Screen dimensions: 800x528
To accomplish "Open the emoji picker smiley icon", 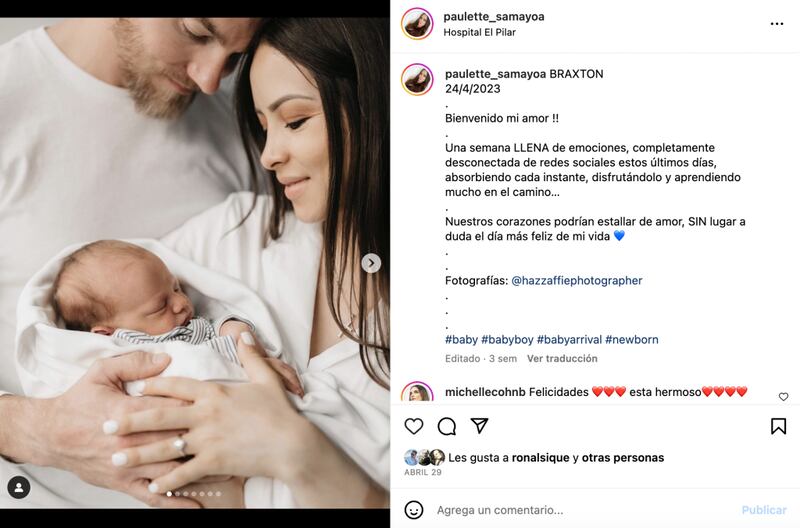I will [414, 510].
